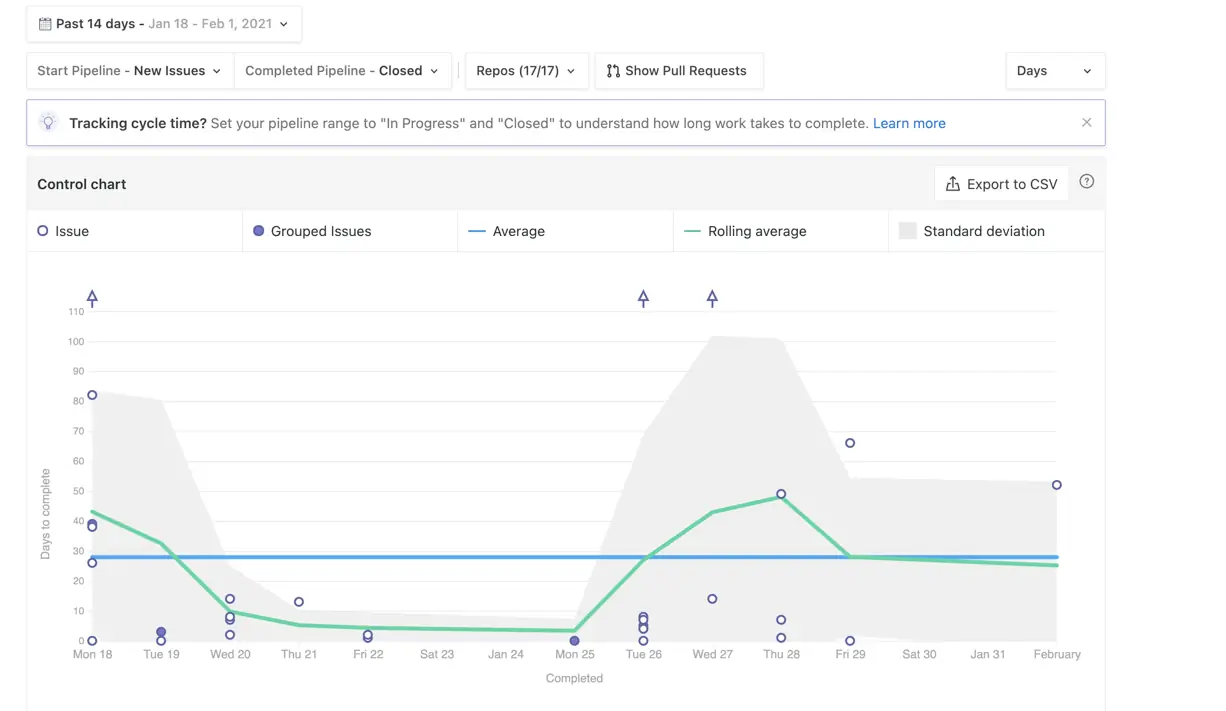Click the outlier arrow above Wed 27
Viewport: 1226px width, 711px height.
click(x=712, y=298)
